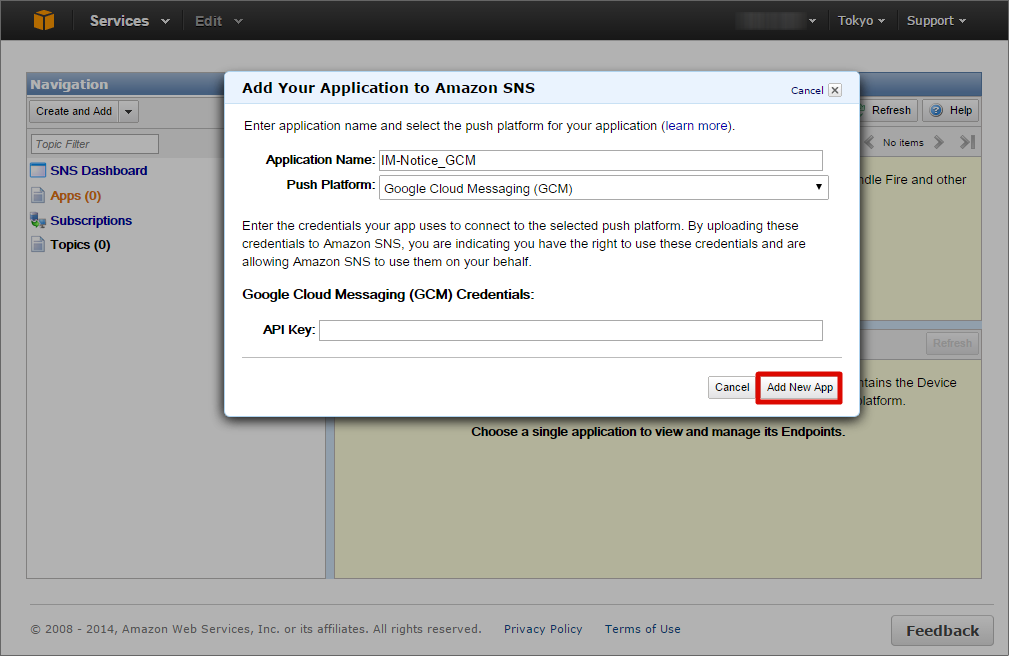The height and width of the screenshot is (656, 1009).
Task: Jump to the last page arrow
Action: point(967,142)
